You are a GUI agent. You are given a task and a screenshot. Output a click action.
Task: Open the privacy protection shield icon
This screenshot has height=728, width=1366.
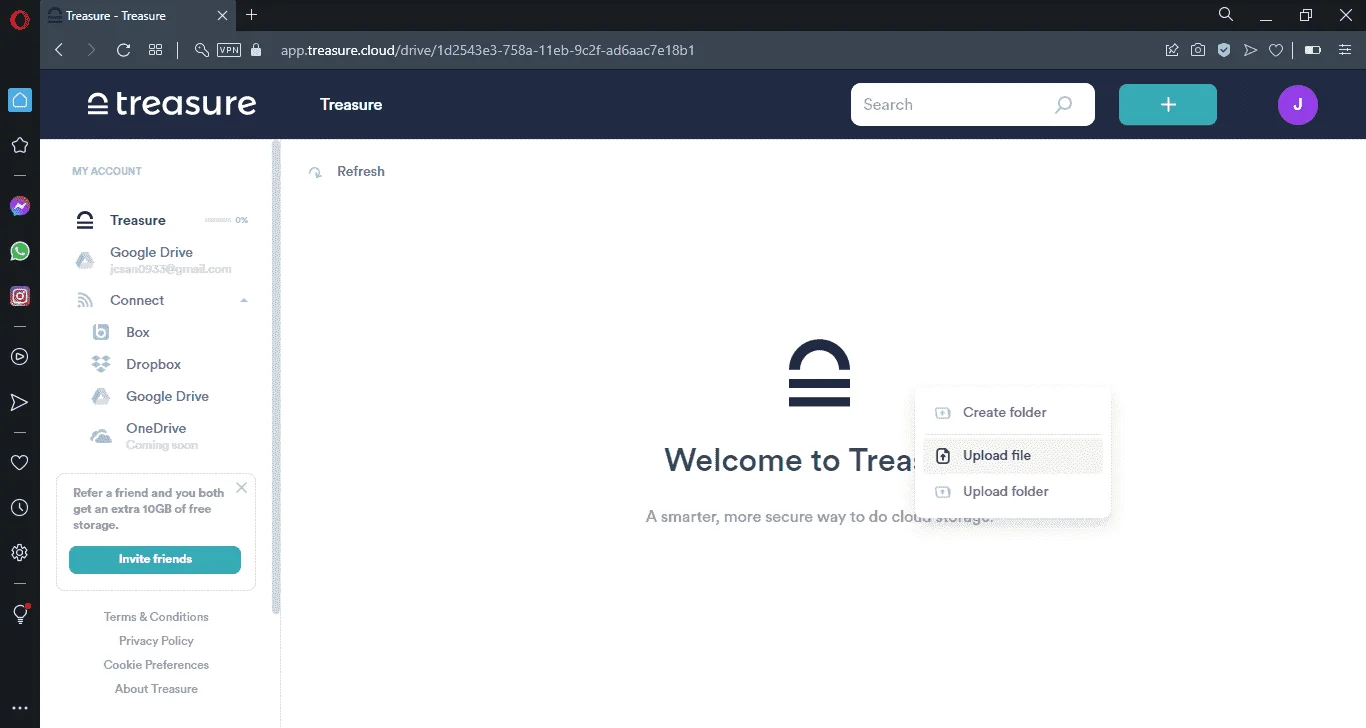(x=1224, y=50)
